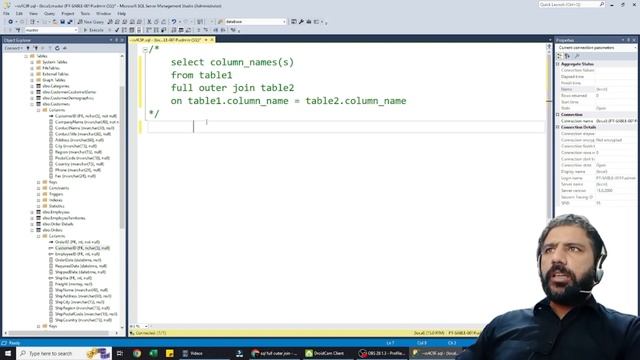The image size is (640, 360).
Task: Open the Window menu
Action: [x=103, y=13]
